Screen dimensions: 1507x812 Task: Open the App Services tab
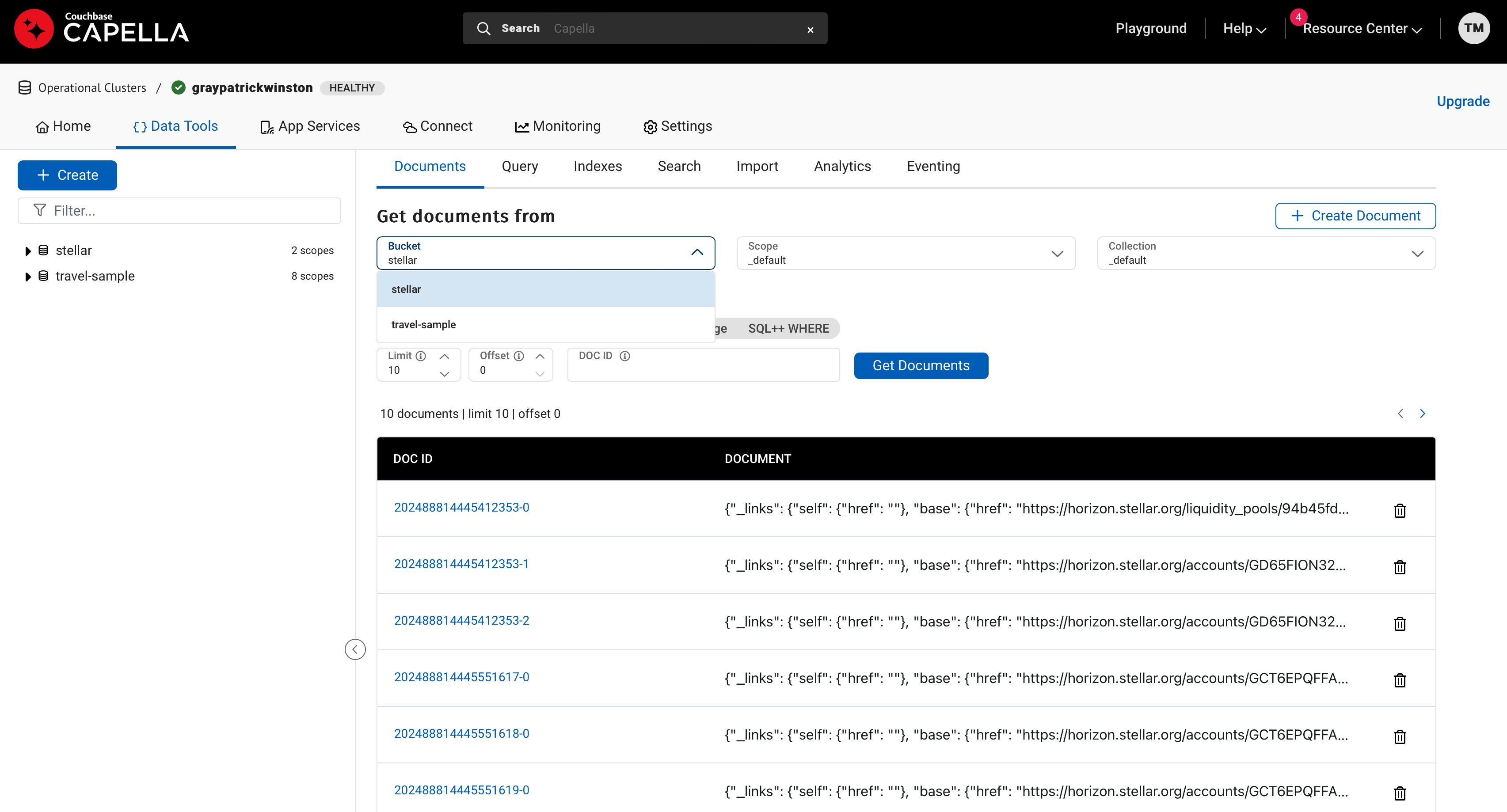coord(310,126)
